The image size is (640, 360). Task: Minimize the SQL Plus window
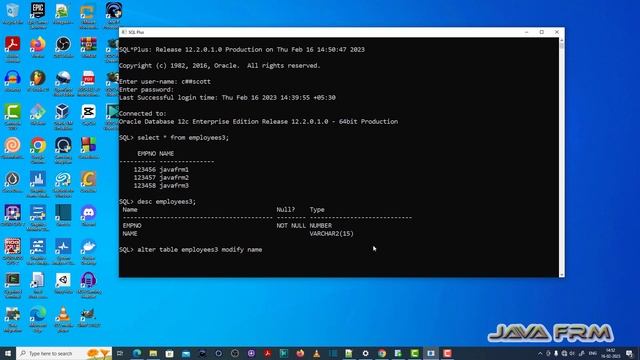click(527, 32)
